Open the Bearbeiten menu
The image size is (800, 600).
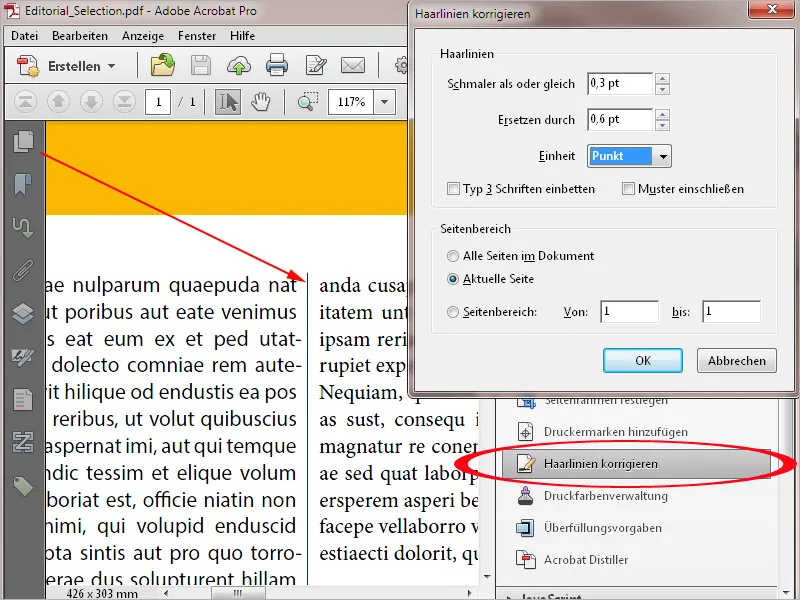[80, 36]
